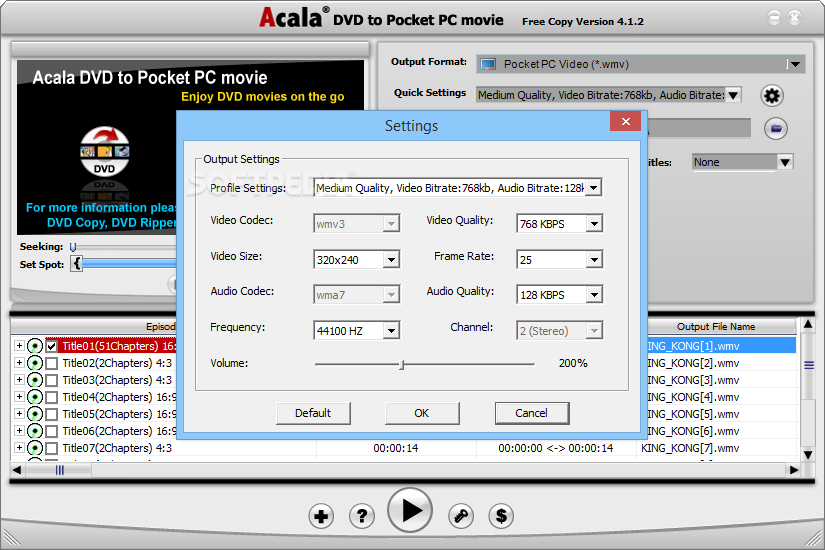The width and height of the screenshot is (825, 550).
Task: Confirm settings with OK button
Action: tap(422, 413)
